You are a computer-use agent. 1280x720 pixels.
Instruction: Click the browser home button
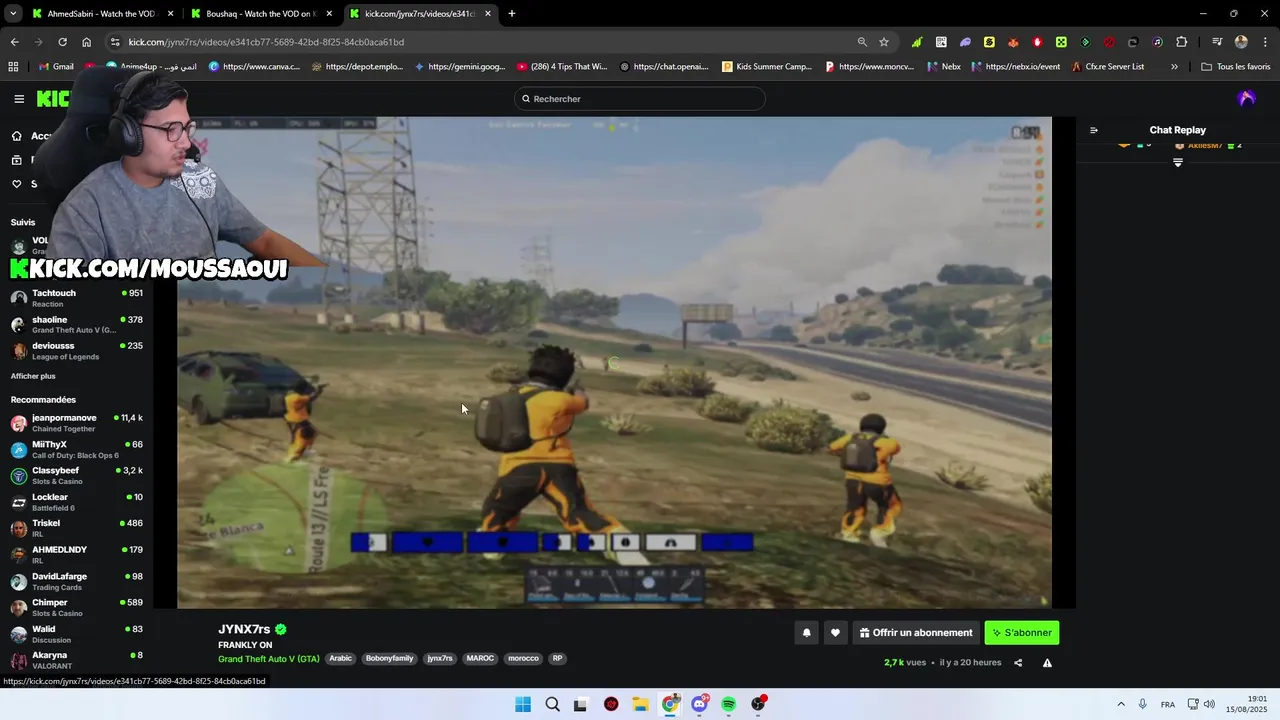pos(87,42)
